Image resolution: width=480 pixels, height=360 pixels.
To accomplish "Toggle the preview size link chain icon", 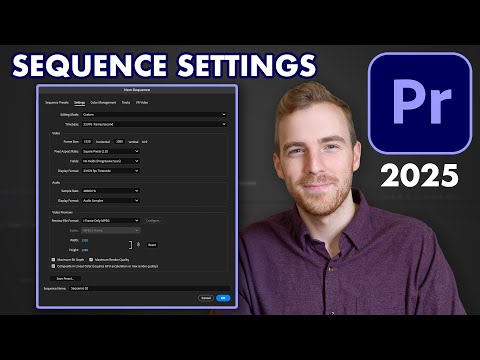I will click(x=139, y=245).
